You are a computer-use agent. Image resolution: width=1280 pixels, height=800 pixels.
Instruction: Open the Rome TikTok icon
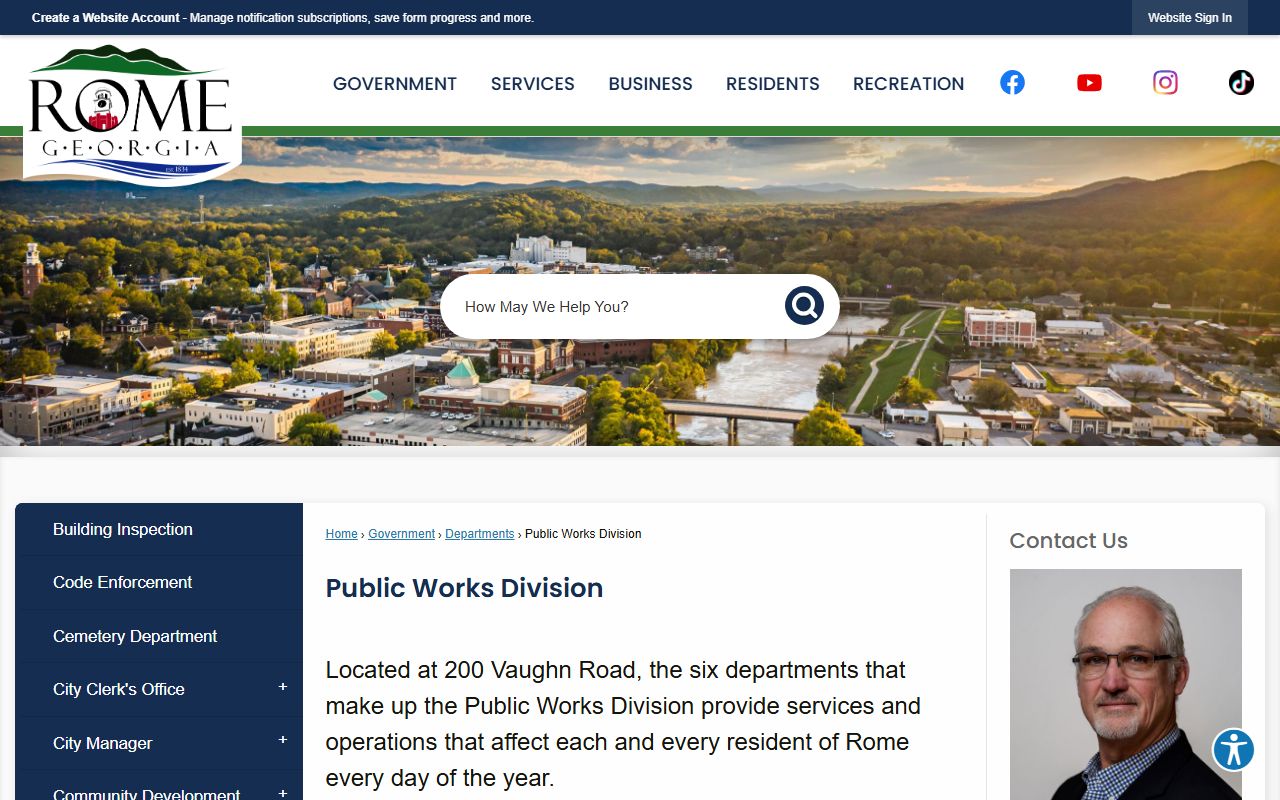(1241, 83)
